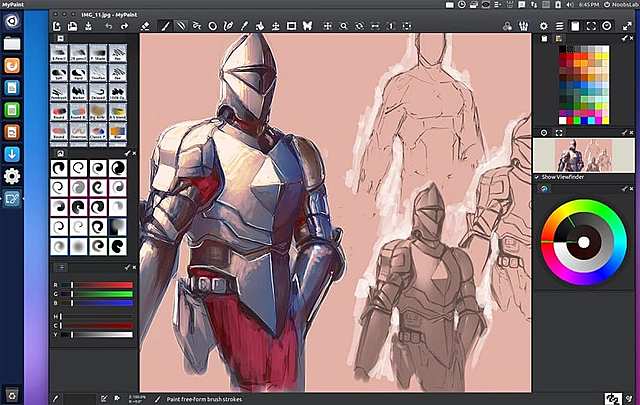The width and height of the screenshot is (640, 405).
Task: Open the Layers panel stacked-lines icon
Action: coord(560,26)
